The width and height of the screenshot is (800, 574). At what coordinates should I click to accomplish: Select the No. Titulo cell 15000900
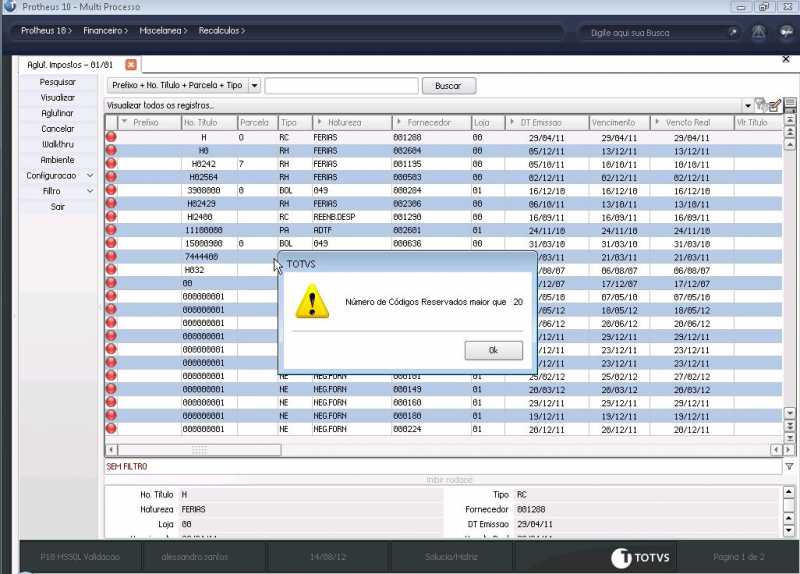point(209,243)
